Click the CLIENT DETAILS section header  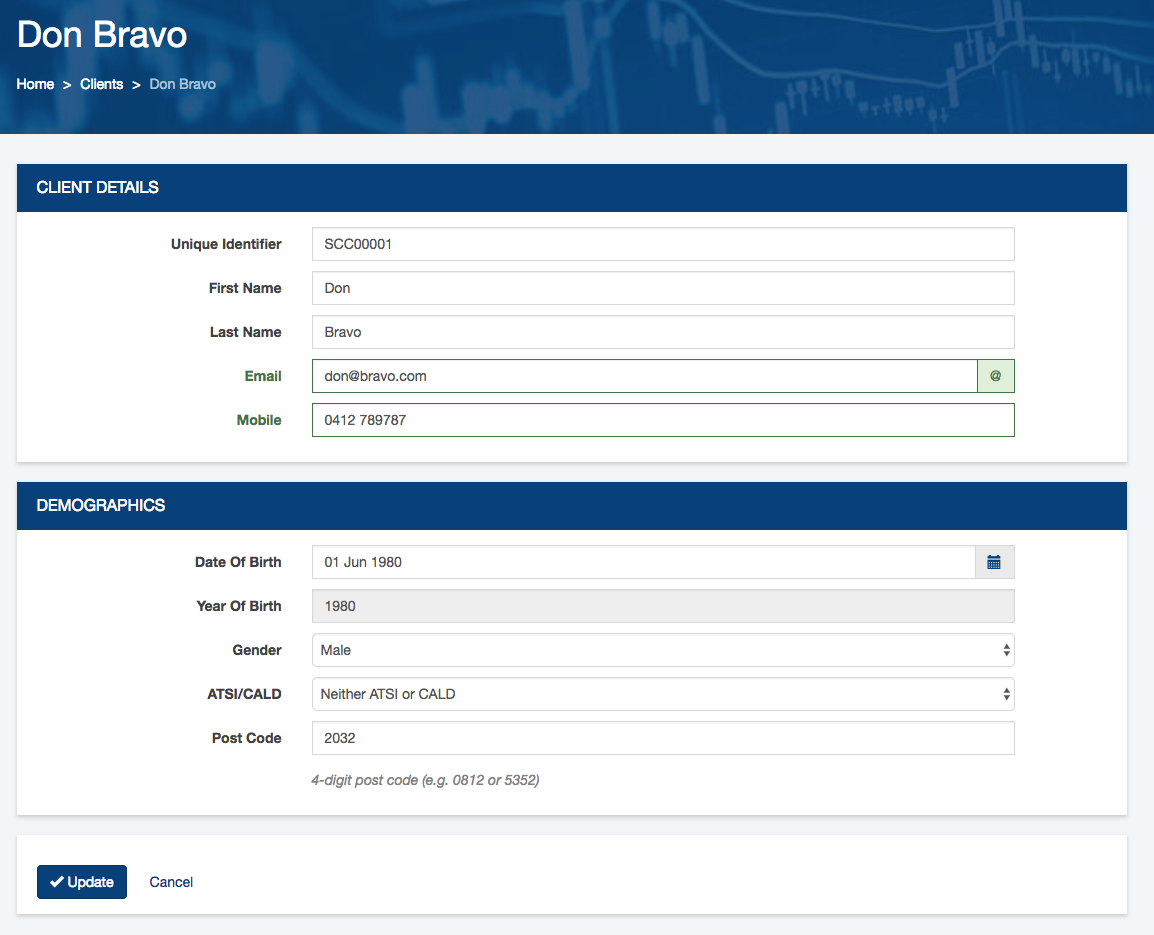[572, 188]
